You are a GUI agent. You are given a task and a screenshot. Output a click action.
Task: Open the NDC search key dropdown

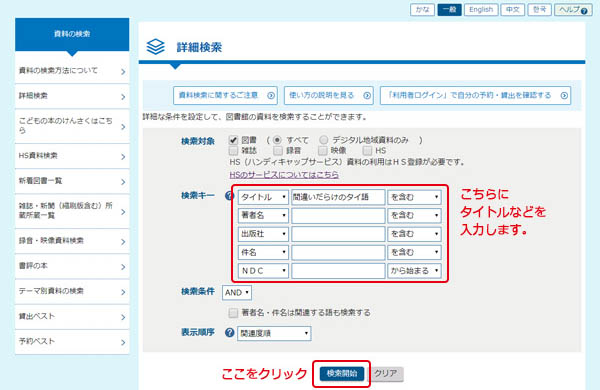pyautogui.click(x=263, y=271)
